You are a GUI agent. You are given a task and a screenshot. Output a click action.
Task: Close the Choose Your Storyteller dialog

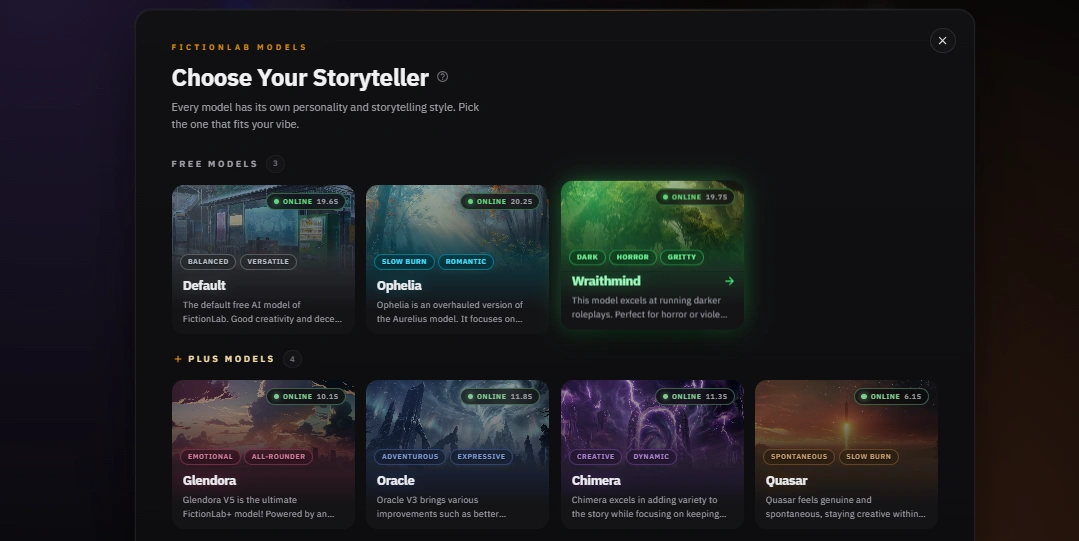pos(942,41)
